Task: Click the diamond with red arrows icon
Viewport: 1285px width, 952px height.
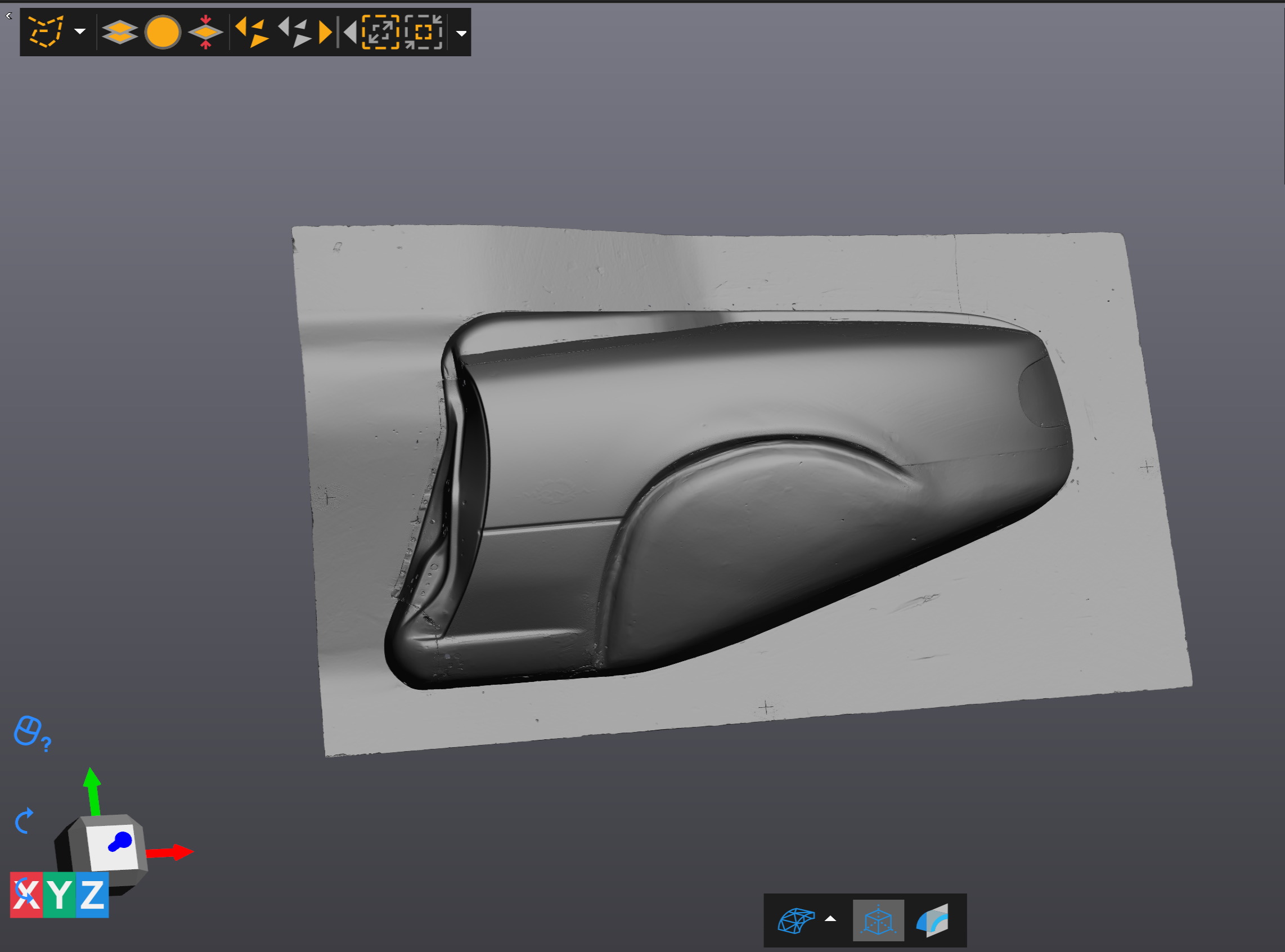Action: coord(205,32)
